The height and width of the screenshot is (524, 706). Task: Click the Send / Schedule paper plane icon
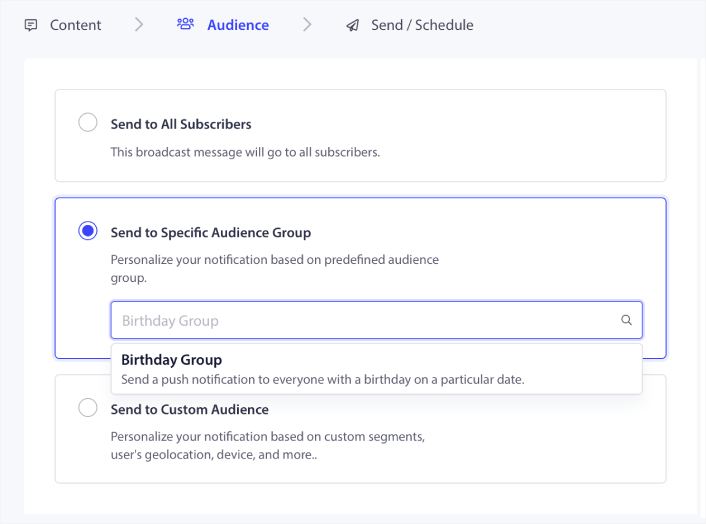pos(352,25)
